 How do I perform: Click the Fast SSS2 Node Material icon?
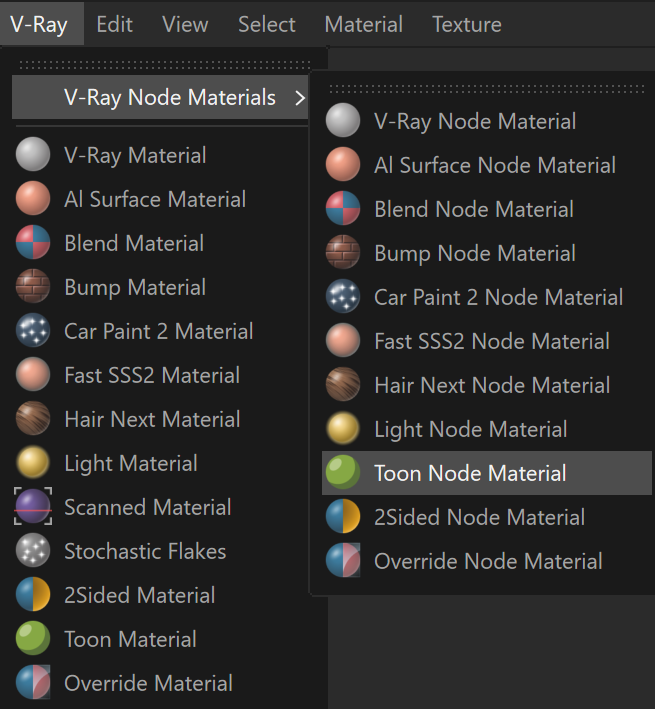coord(343,340)
